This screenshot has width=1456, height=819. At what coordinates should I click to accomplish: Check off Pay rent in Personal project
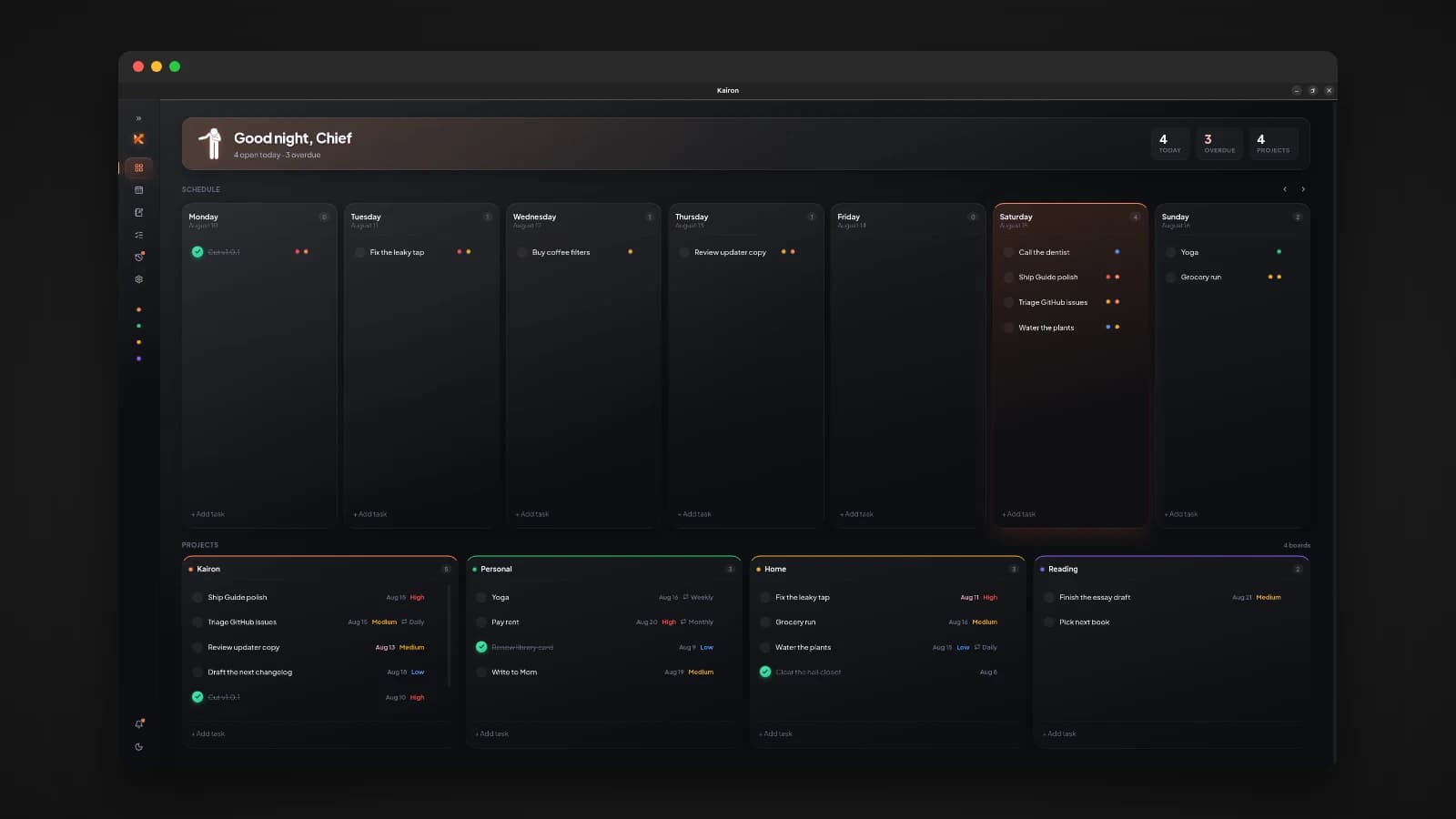481,622
